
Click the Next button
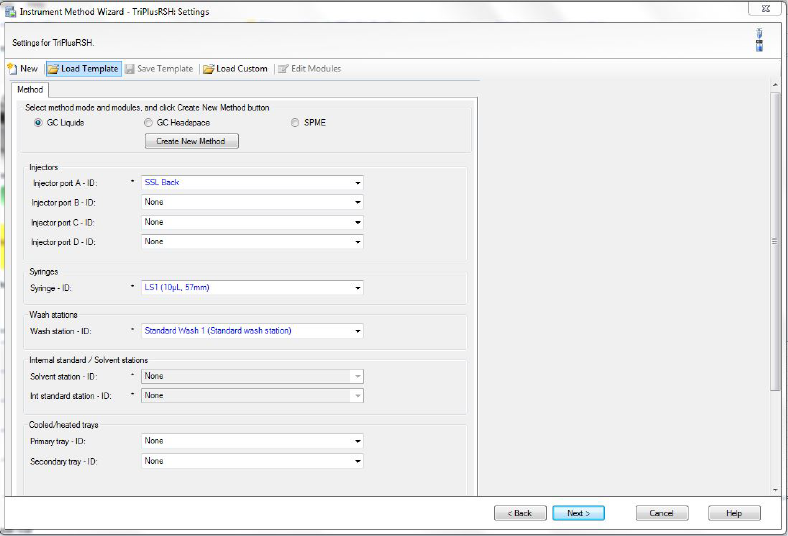578,513
